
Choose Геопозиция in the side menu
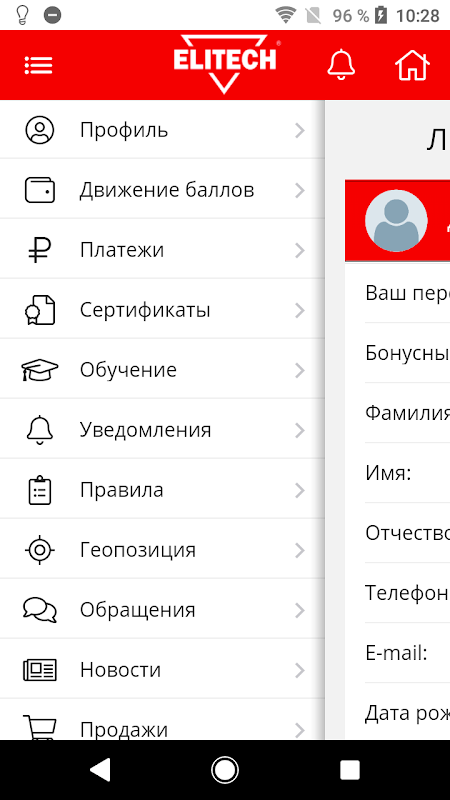(162, 549)
